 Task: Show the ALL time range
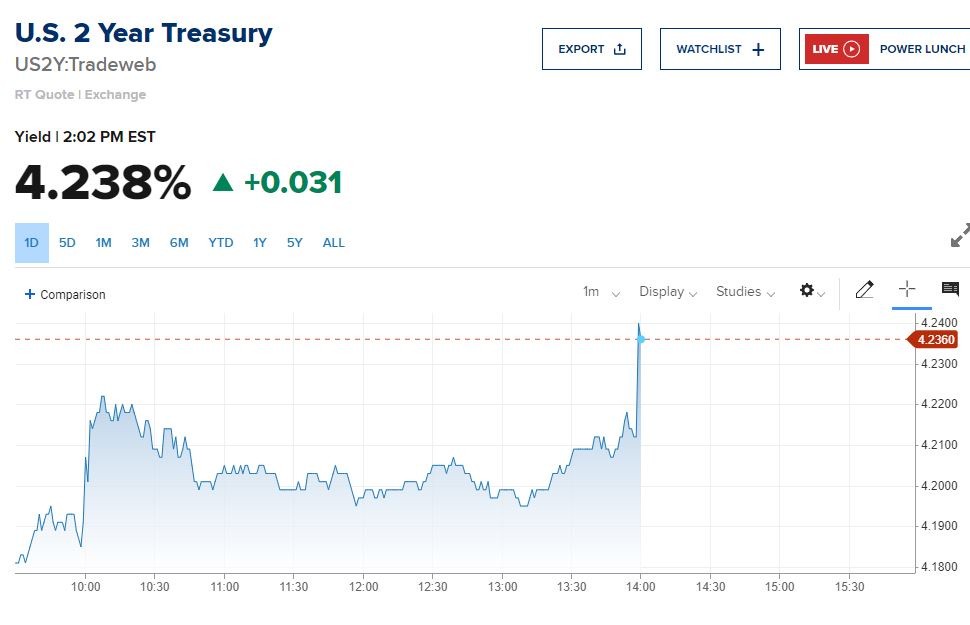click(334, 243)
